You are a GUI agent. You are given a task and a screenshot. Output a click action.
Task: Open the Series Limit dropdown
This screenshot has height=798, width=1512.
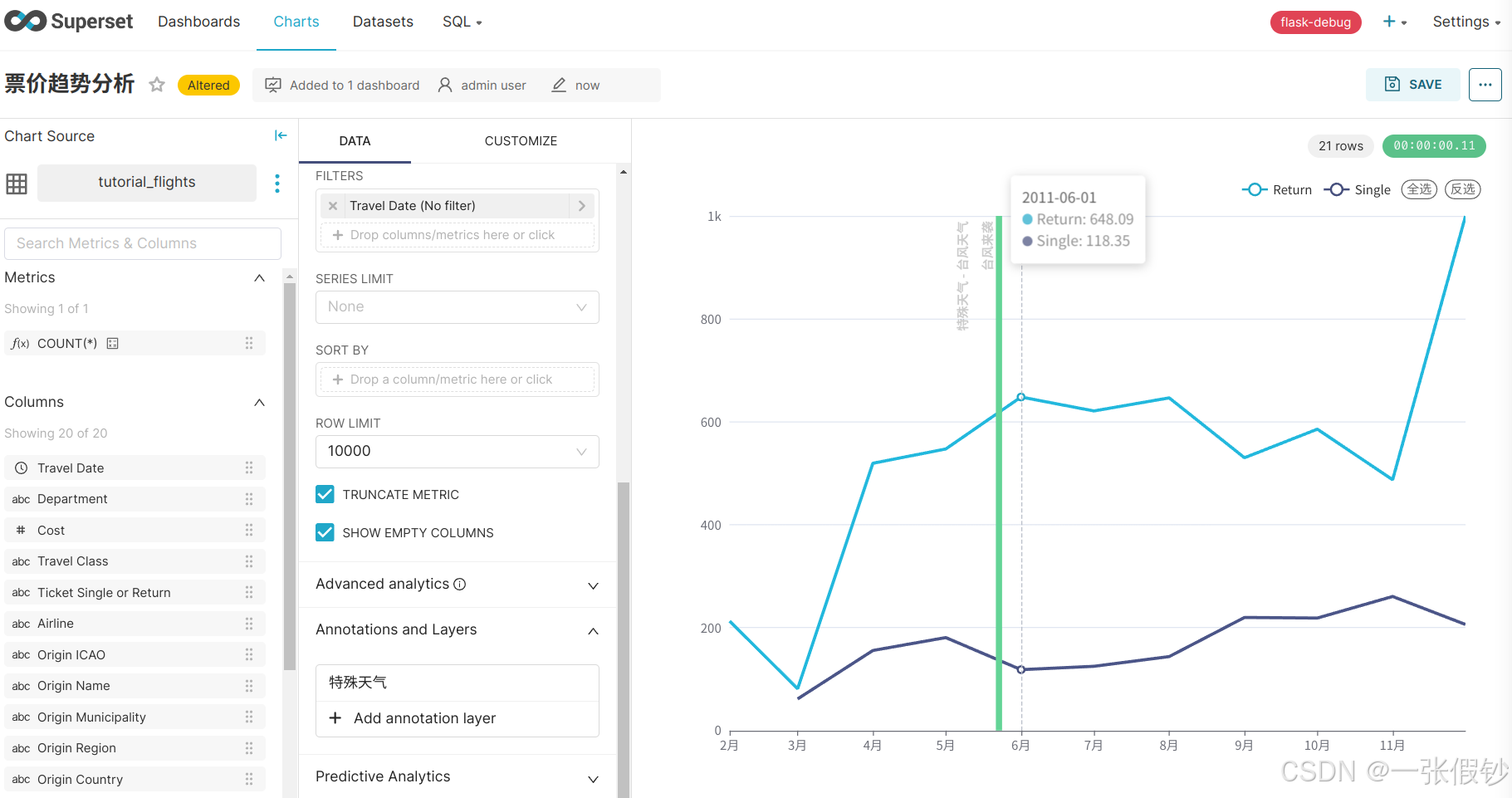point(457,307)
